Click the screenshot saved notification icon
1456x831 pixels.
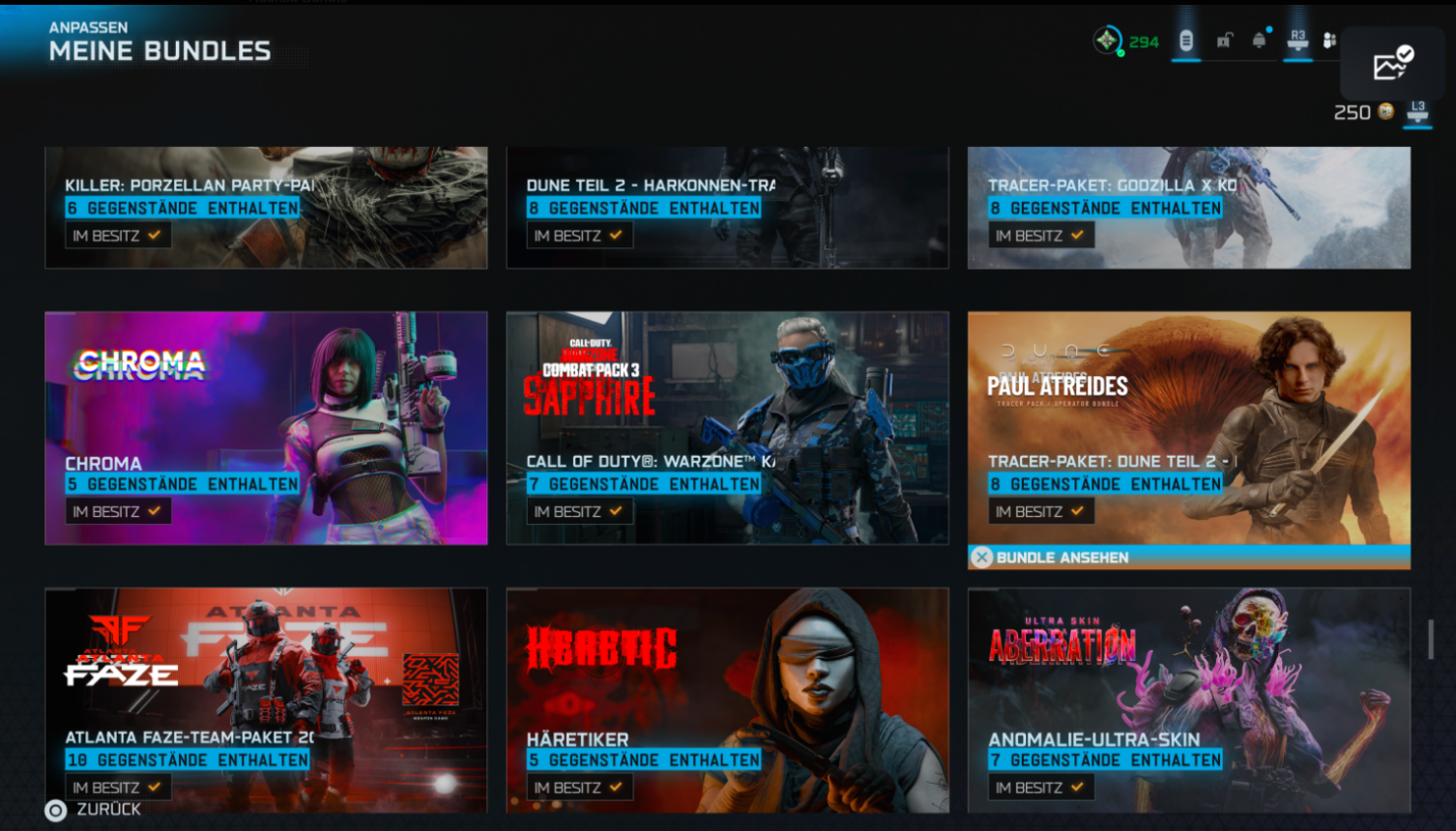(x=1393, y=63)
